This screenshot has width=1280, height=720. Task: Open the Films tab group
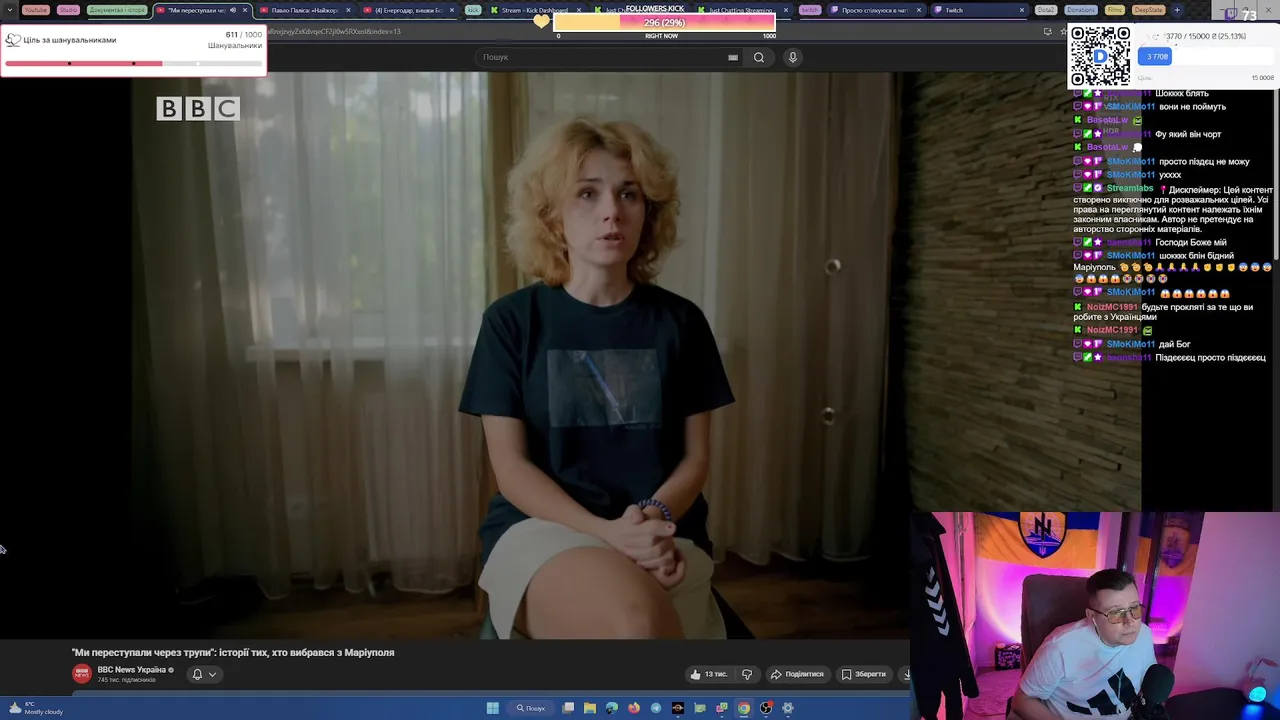coord(1115,10)
